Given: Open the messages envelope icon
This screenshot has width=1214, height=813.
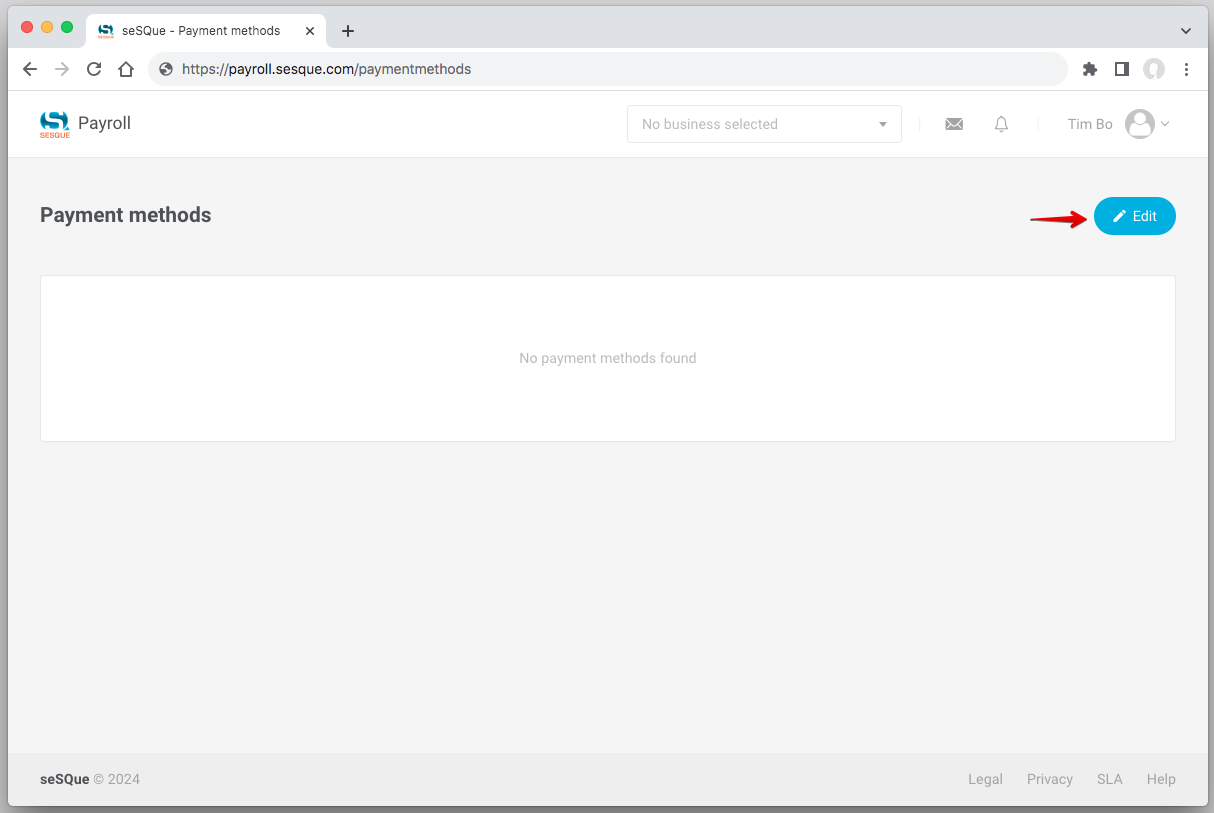Looking at the screenshot, I should point(954,124).
